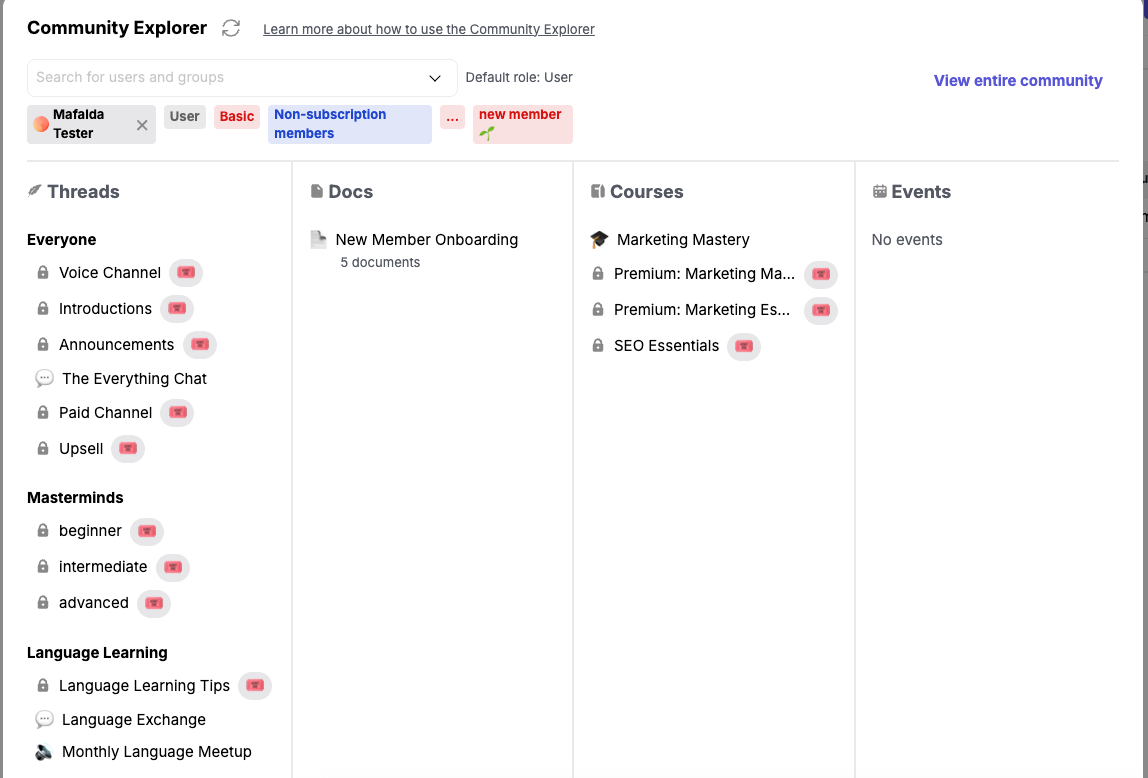Open the New Member Onboarding docs folder
Screen dimensions: 1148x778
[x=426, y=240]
